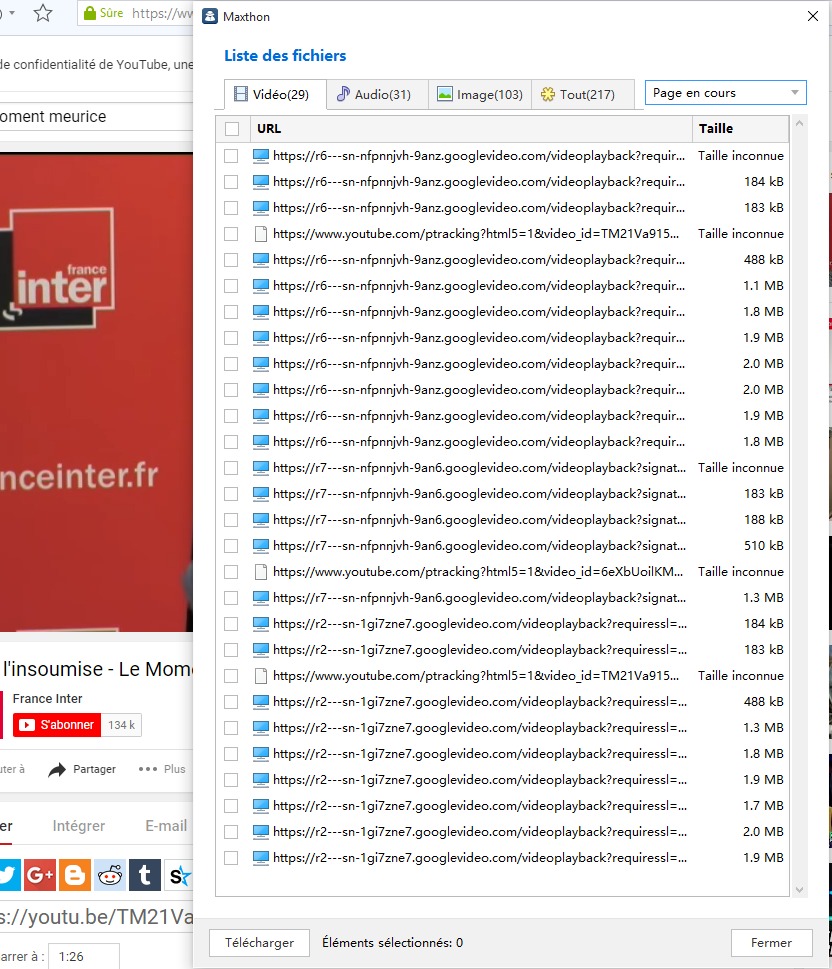
Task: Click the r2 row URL sized 183 kB
Action: [480, 650]
